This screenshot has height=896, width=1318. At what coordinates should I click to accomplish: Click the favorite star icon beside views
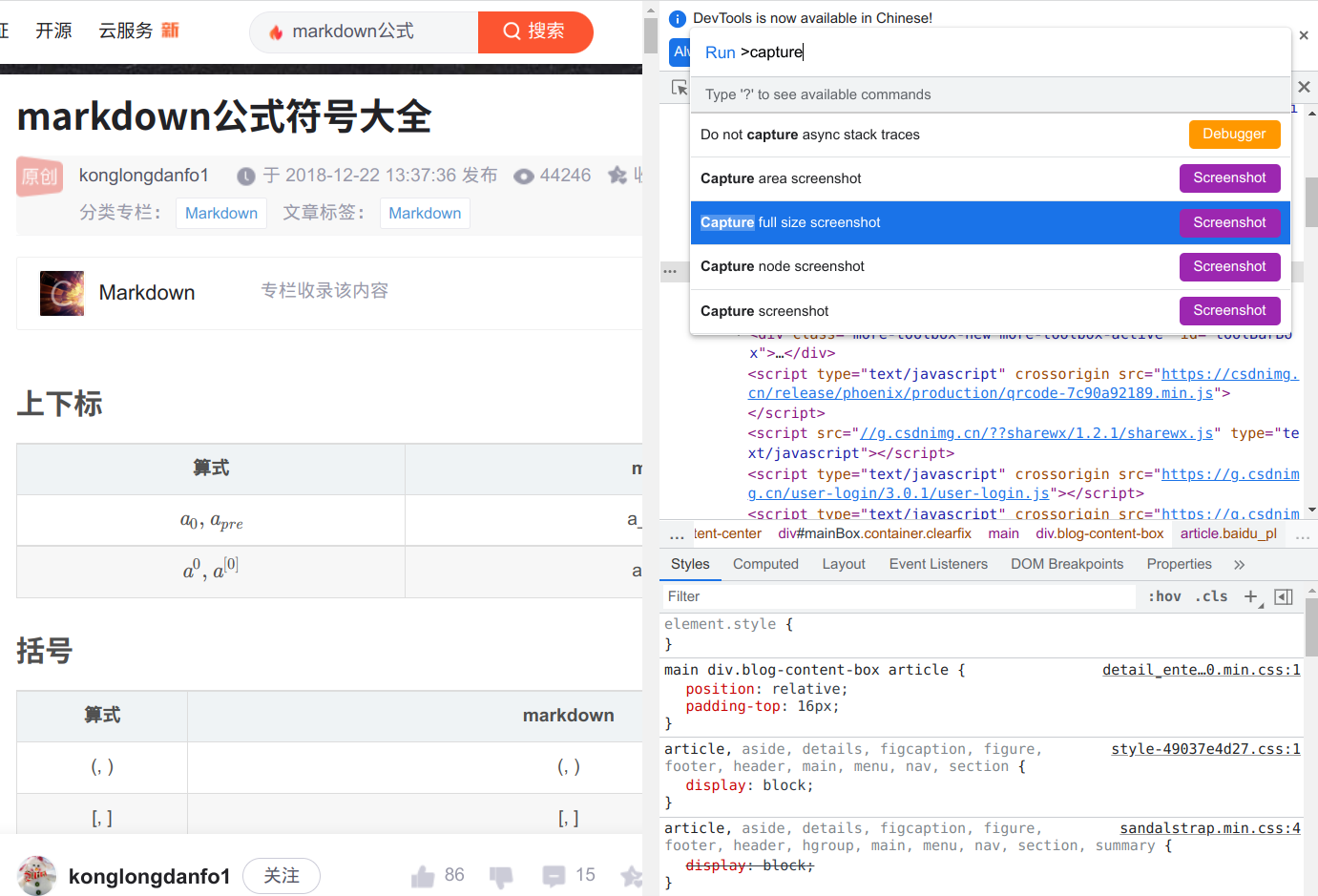click(617, 176)
